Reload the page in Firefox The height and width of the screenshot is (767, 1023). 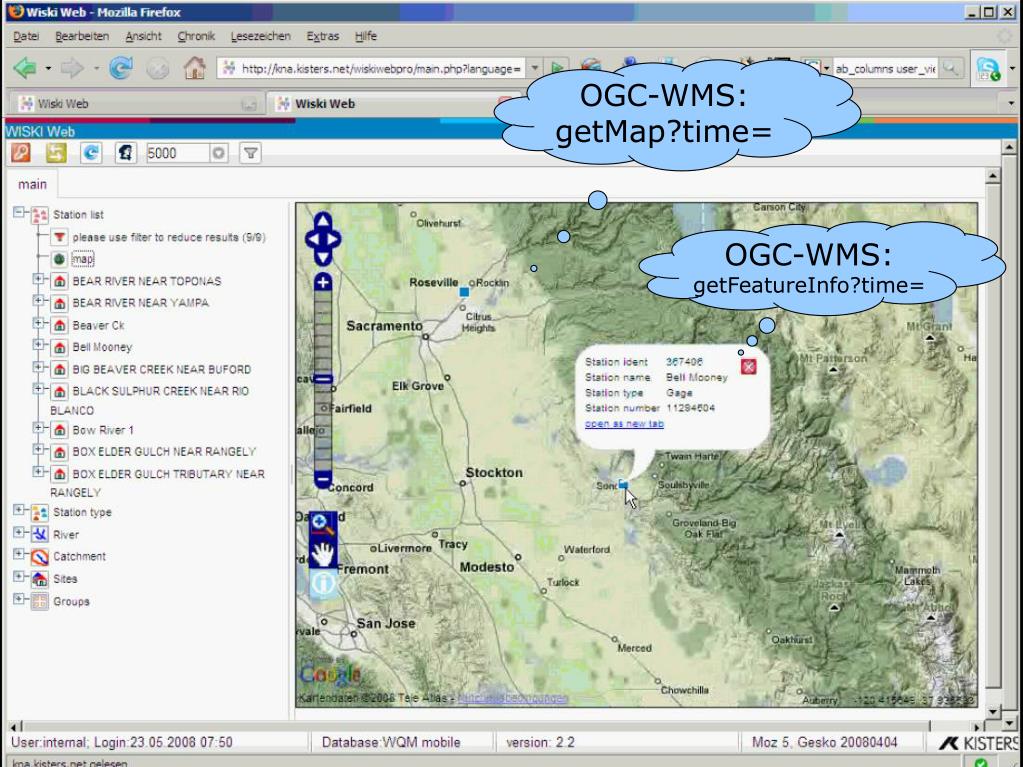click(121, 67)
